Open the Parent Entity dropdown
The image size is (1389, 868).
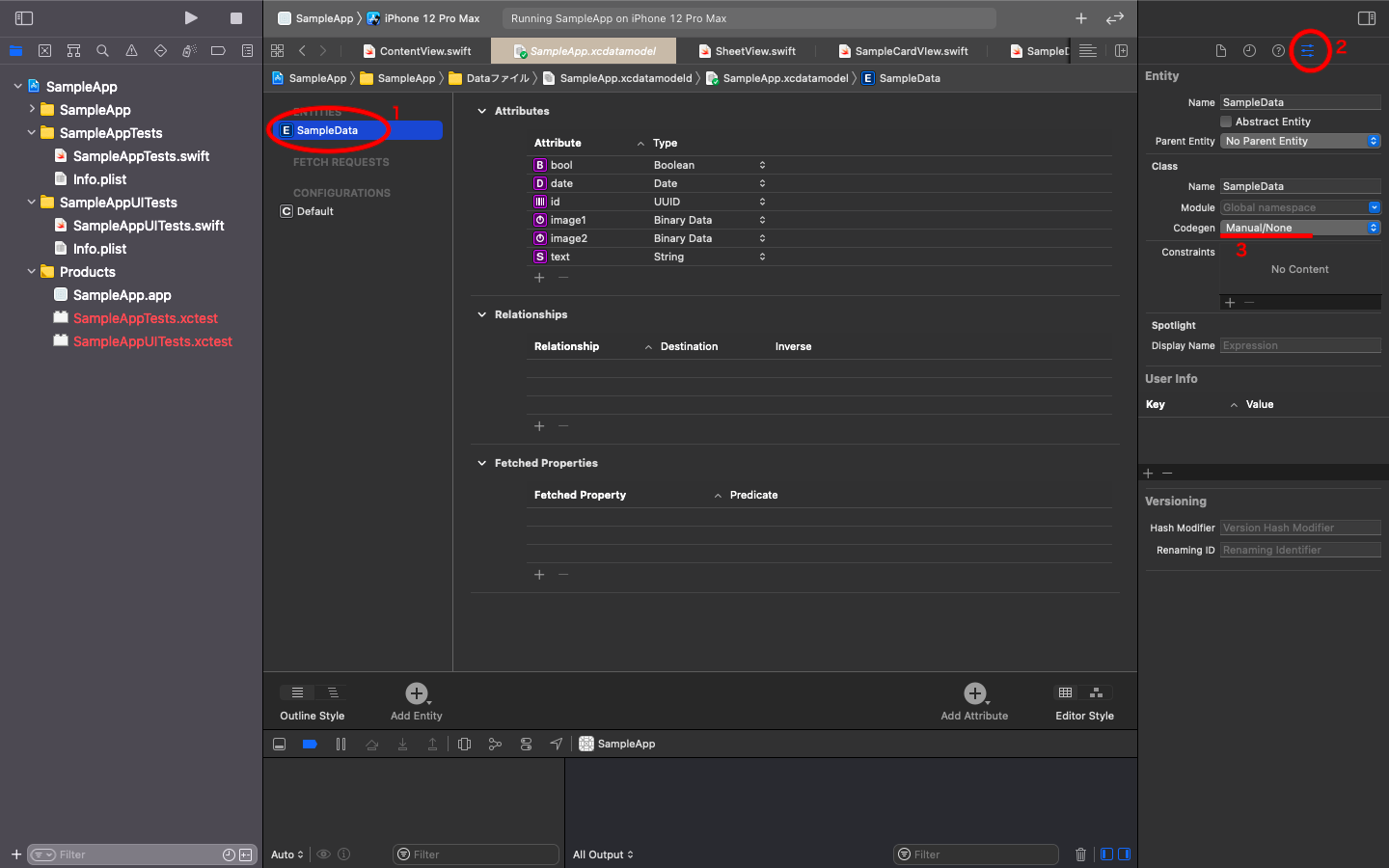coord(1300,140)
